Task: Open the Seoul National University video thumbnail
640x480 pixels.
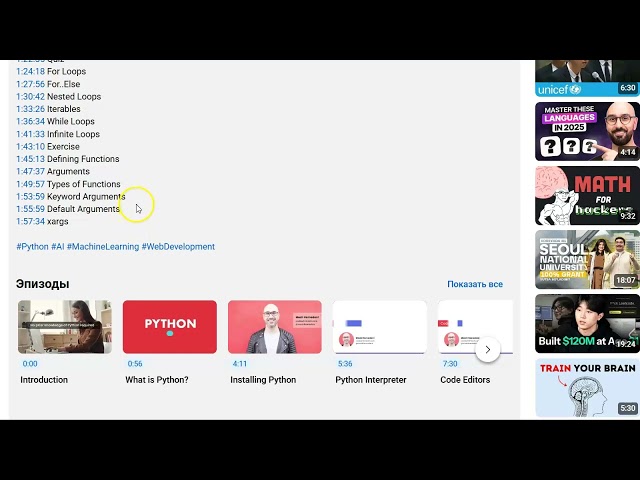Action: pyautogui.click(x=587, y=260)
